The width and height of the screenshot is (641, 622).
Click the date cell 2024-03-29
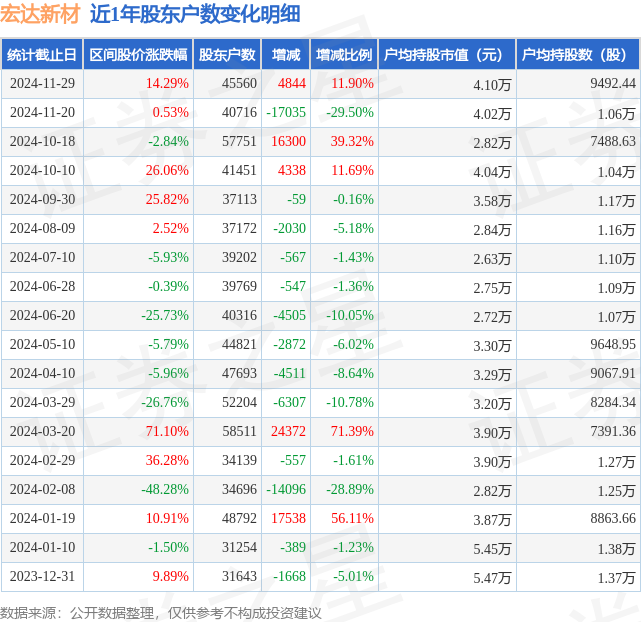[x=43, y=403]
